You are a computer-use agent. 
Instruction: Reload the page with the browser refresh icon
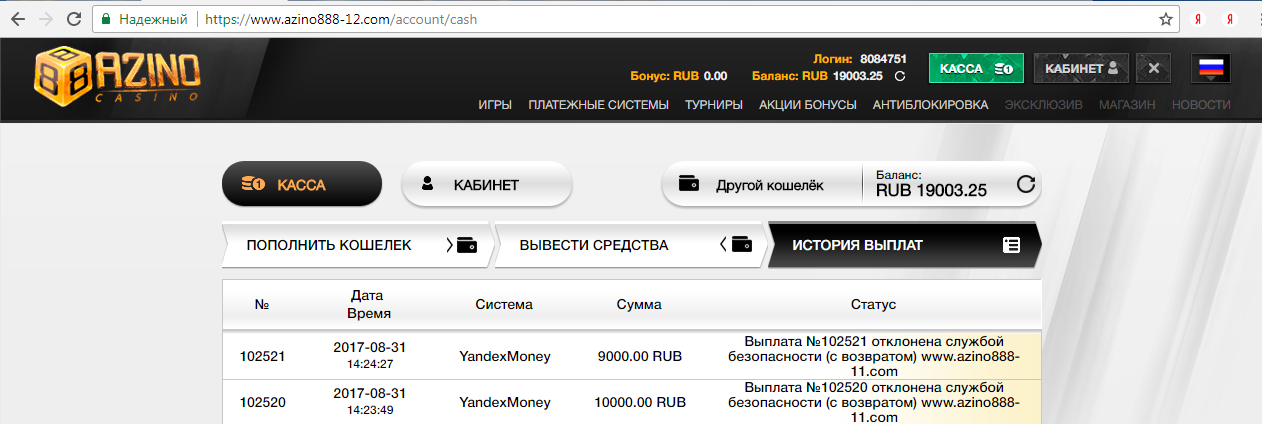coord(73,18)
